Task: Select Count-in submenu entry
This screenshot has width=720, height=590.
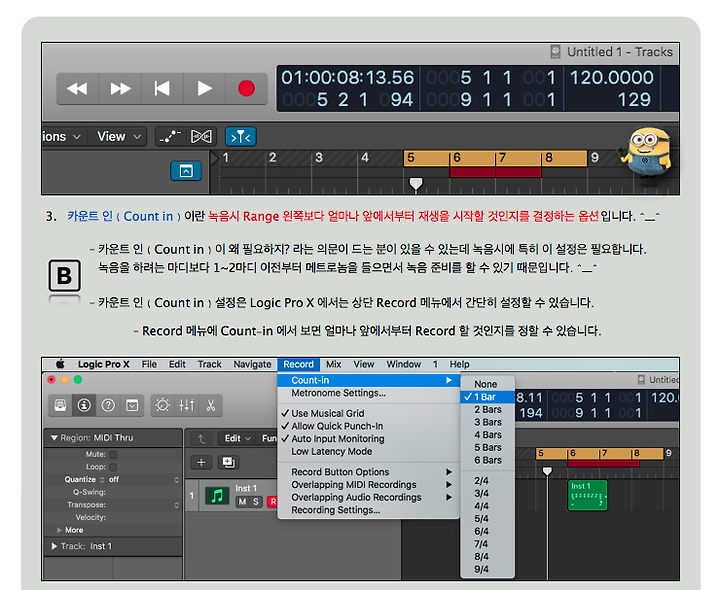Action: click(x=369, y=380)
